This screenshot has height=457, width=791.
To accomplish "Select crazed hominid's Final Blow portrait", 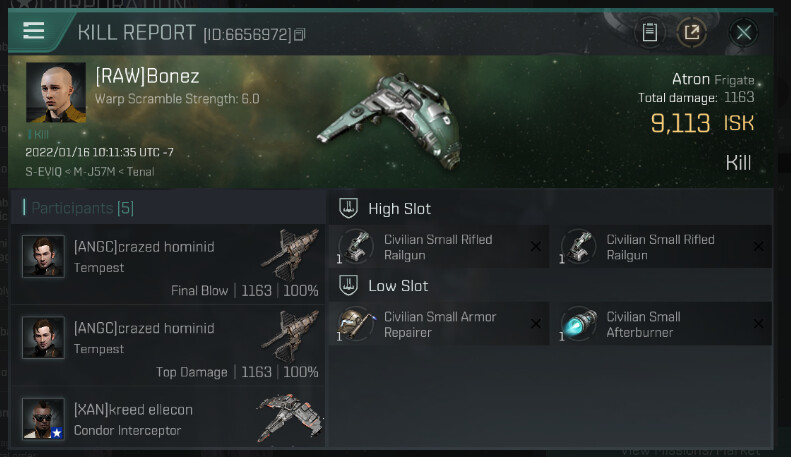I will [43, 256].
